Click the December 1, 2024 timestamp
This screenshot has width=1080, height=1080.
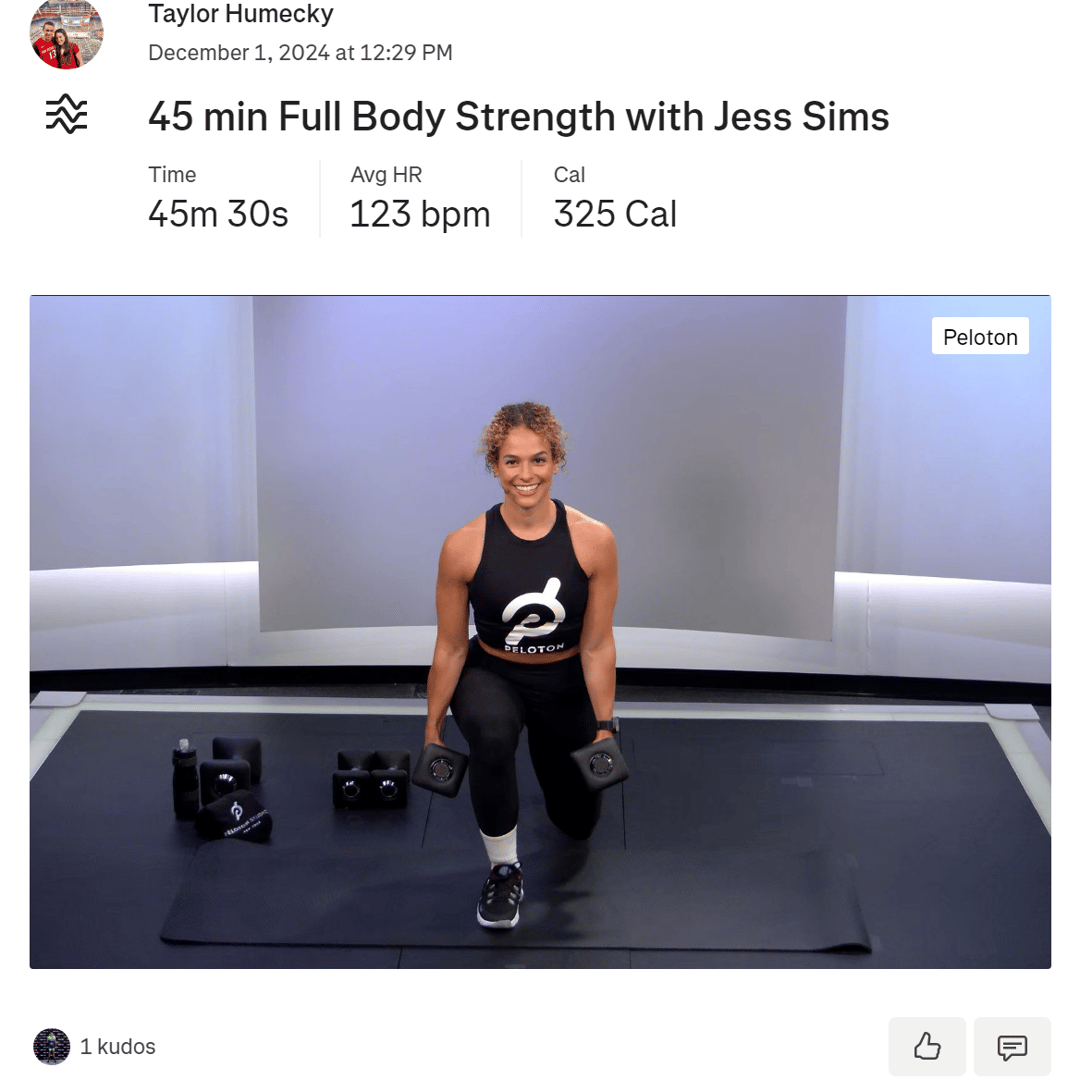pyautogui.click(x=300, y=52)
